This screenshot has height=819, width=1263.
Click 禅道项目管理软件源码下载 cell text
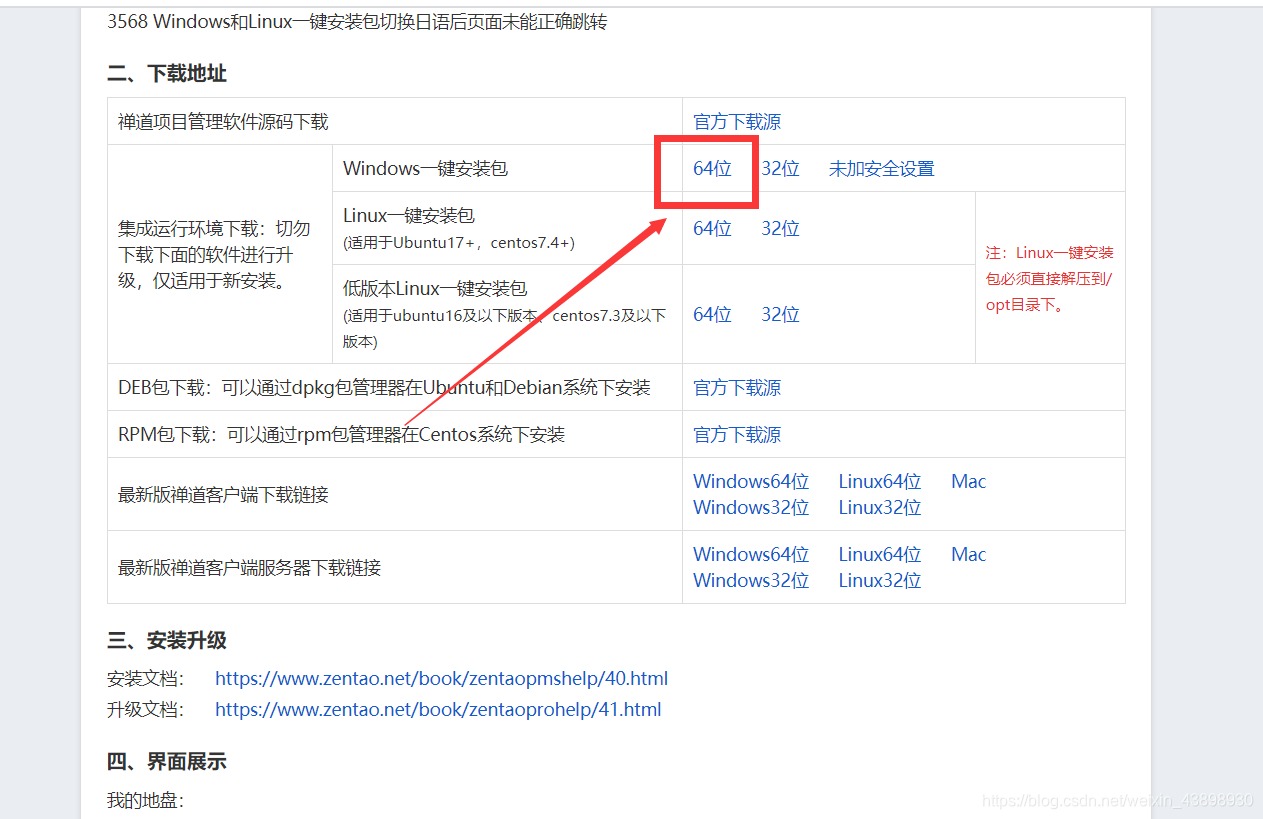click(223, 122)
